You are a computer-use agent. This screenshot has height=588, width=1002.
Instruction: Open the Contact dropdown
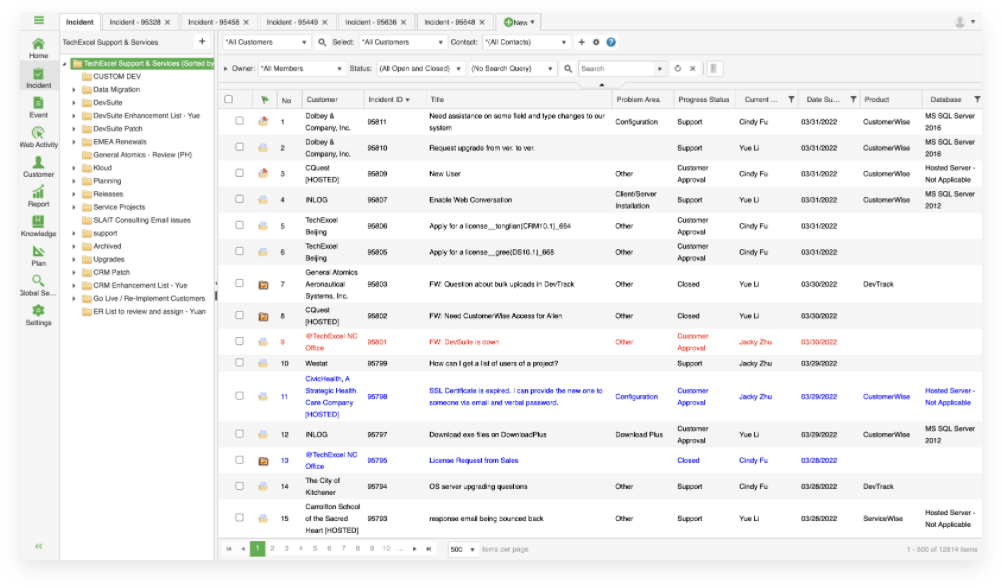pyautogui.click(x=525, y=42)
